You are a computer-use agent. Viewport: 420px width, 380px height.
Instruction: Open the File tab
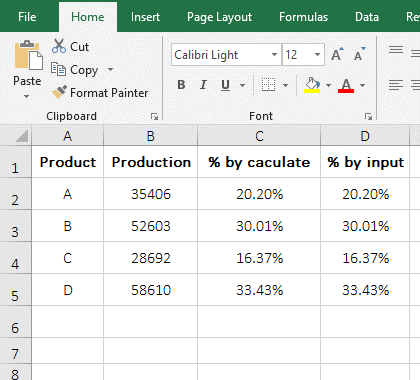(x=27, y=17)
